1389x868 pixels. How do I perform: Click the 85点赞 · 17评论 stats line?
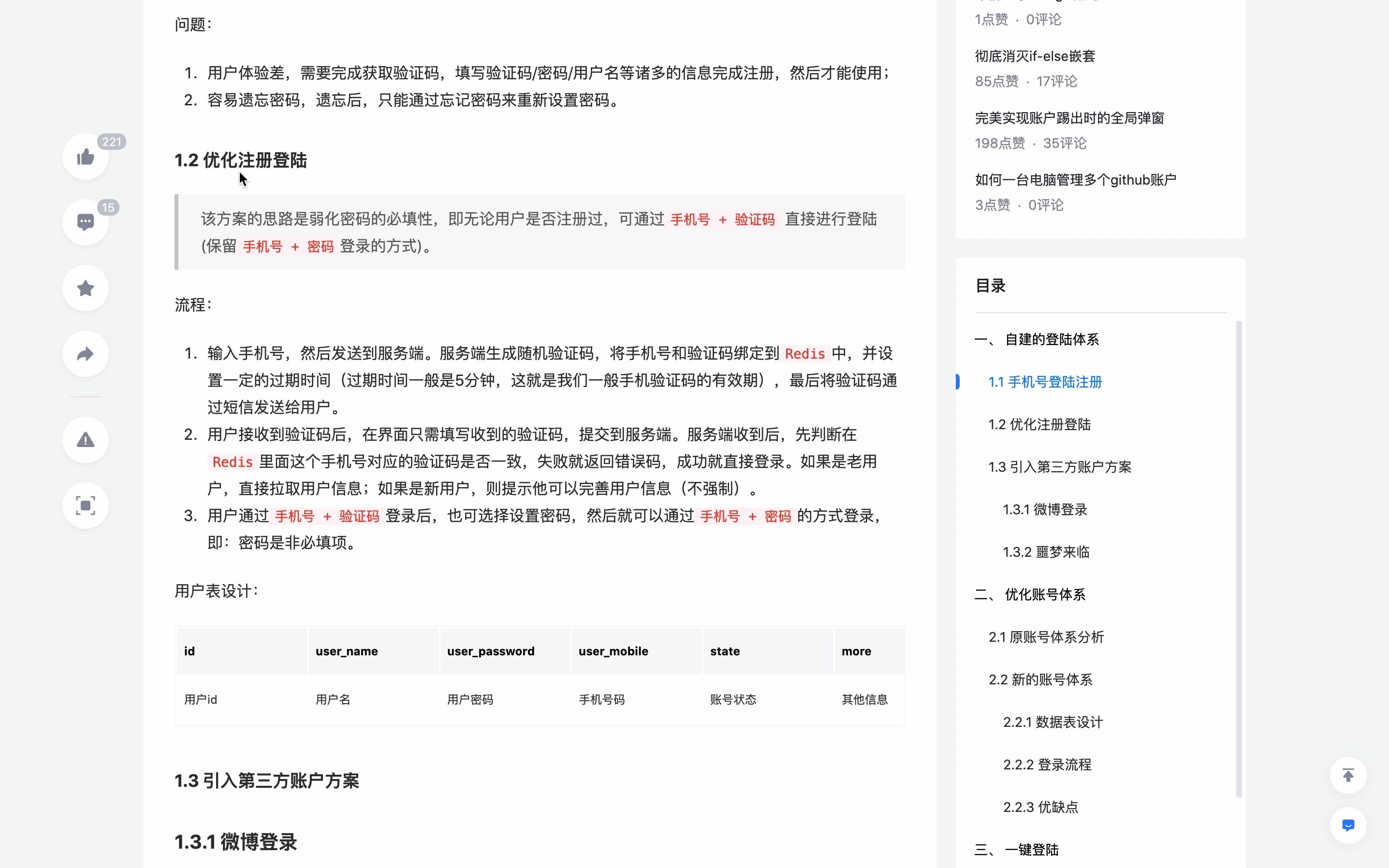(1025, 82)
